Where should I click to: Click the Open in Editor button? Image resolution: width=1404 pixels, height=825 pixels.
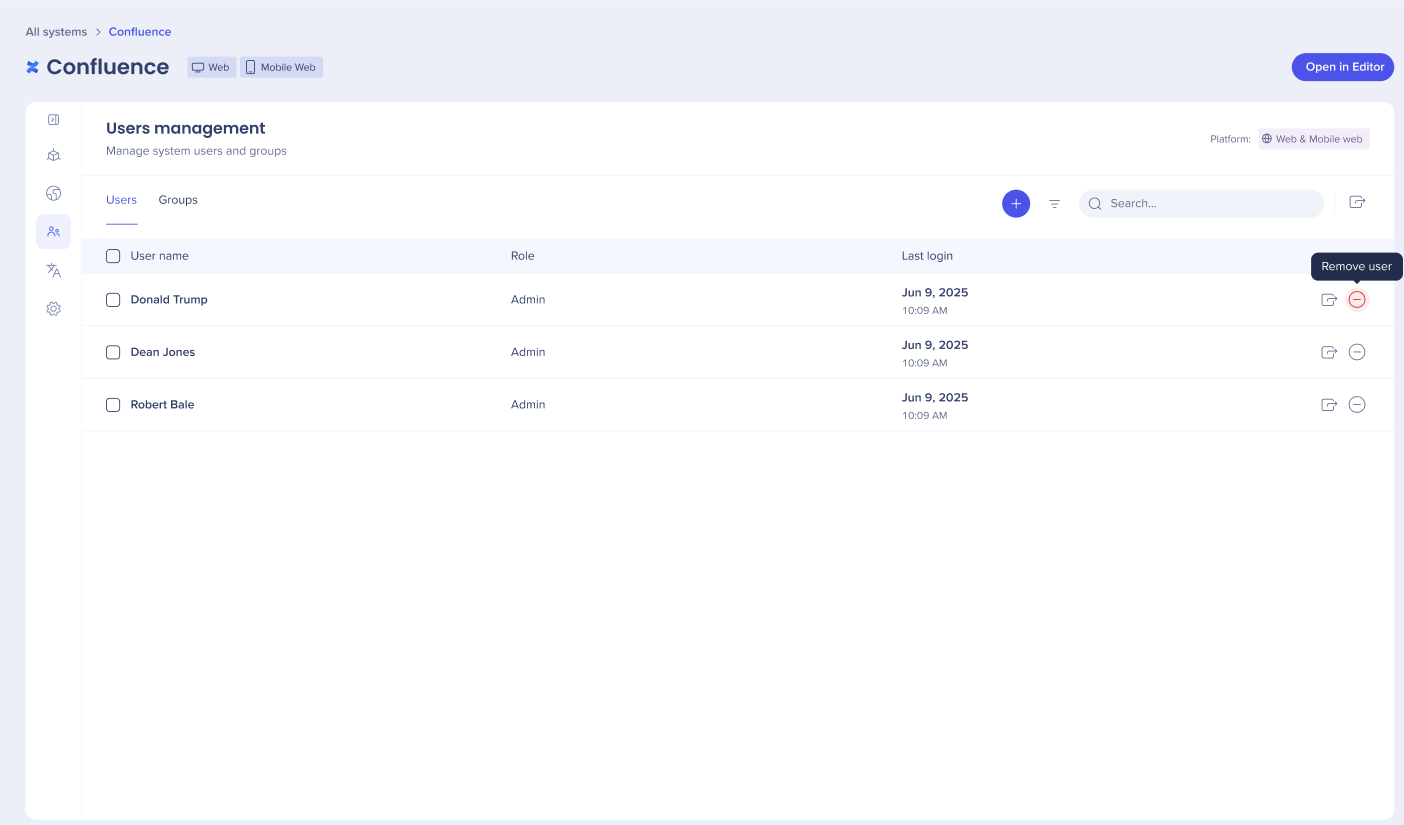click(1344, 67)
